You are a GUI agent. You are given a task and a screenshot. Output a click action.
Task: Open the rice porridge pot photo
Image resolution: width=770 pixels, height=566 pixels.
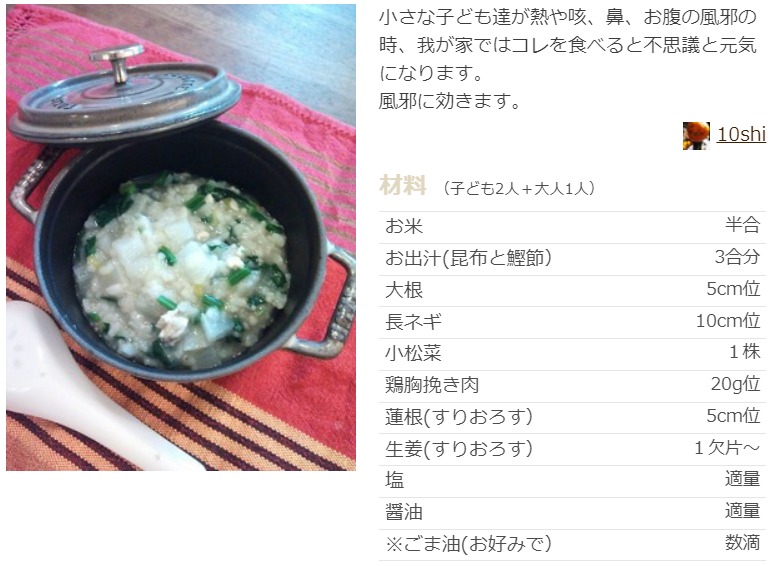tap(181, 238)
